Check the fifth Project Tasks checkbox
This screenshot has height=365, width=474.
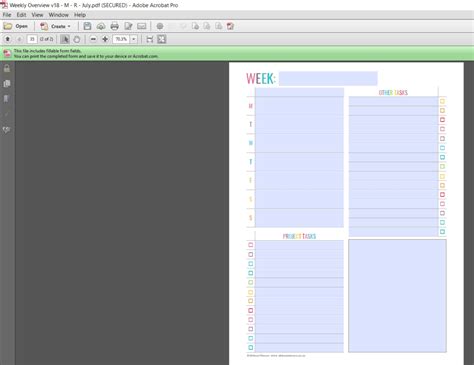click(x=251, y=282)
